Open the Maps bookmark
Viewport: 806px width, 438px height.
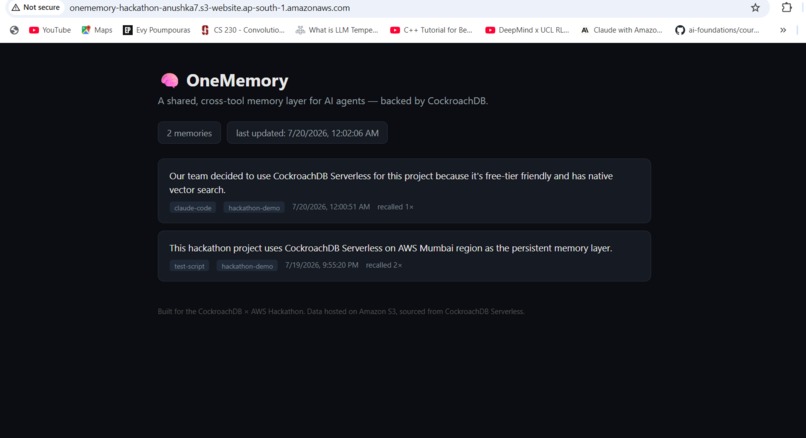[97, 30]
